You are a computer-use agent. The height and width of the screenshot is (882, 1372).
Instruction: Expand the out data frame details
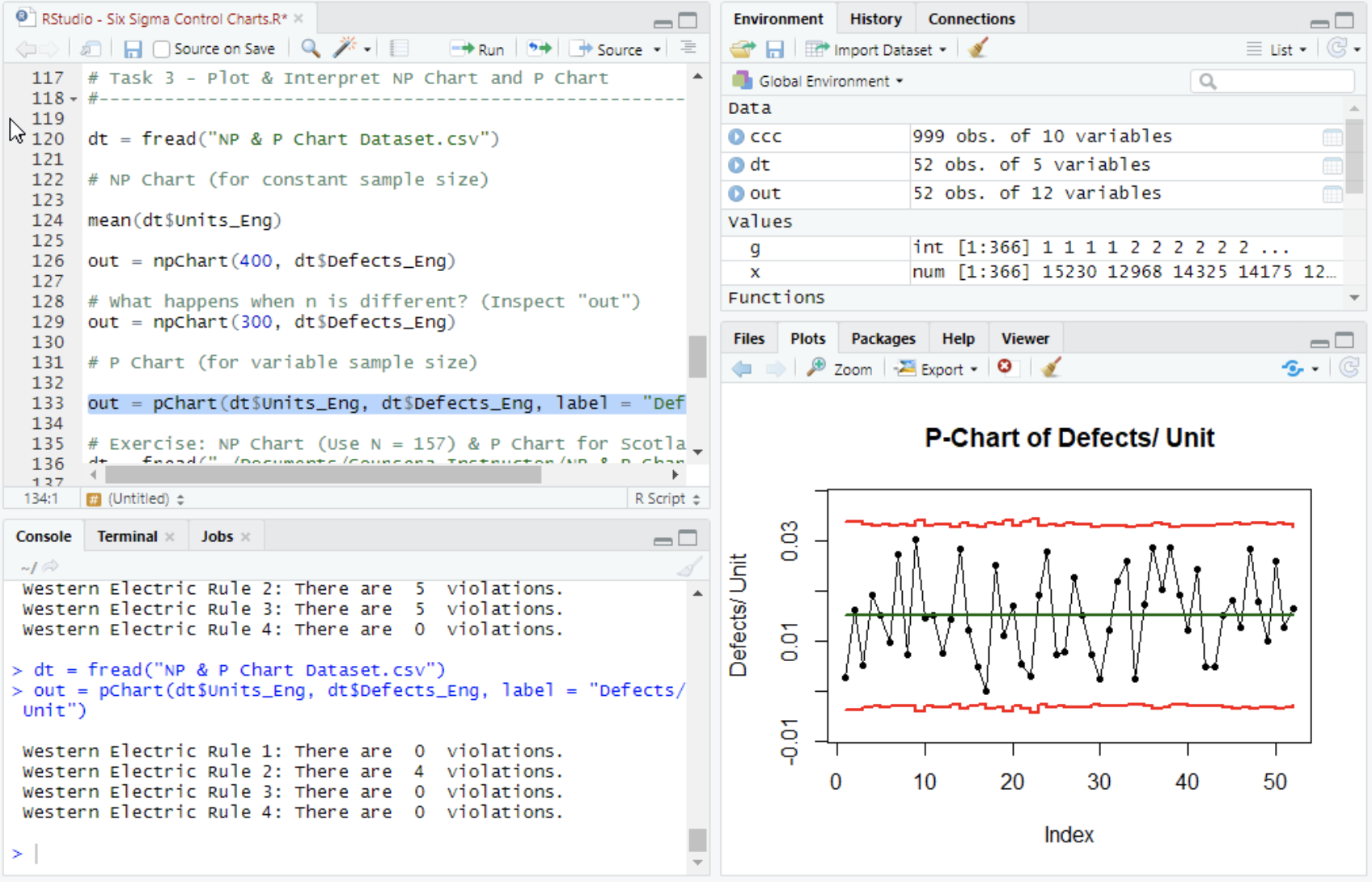click(x=736, y=193)
